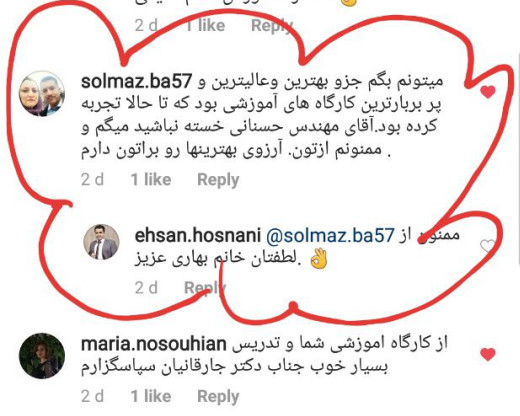Screen dimensions: 520x416
Task: Reply to the topmost partially visible comment
Action: click(272, 26)
